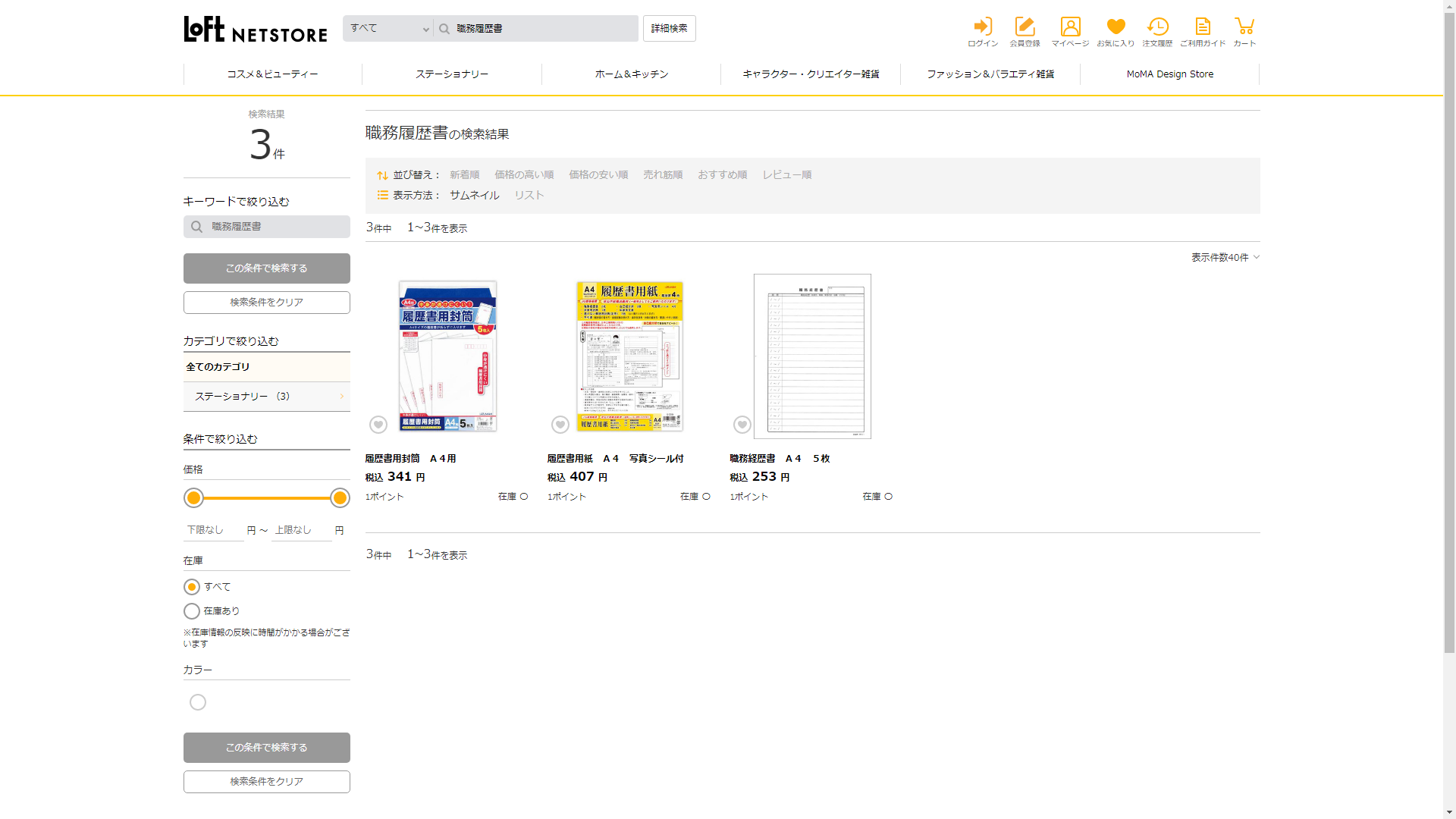Expand the 表示件数40件 dropdown
The height and width of the screenshot is (819, 1456).
pyautogui.click(x=1225, y=258)
